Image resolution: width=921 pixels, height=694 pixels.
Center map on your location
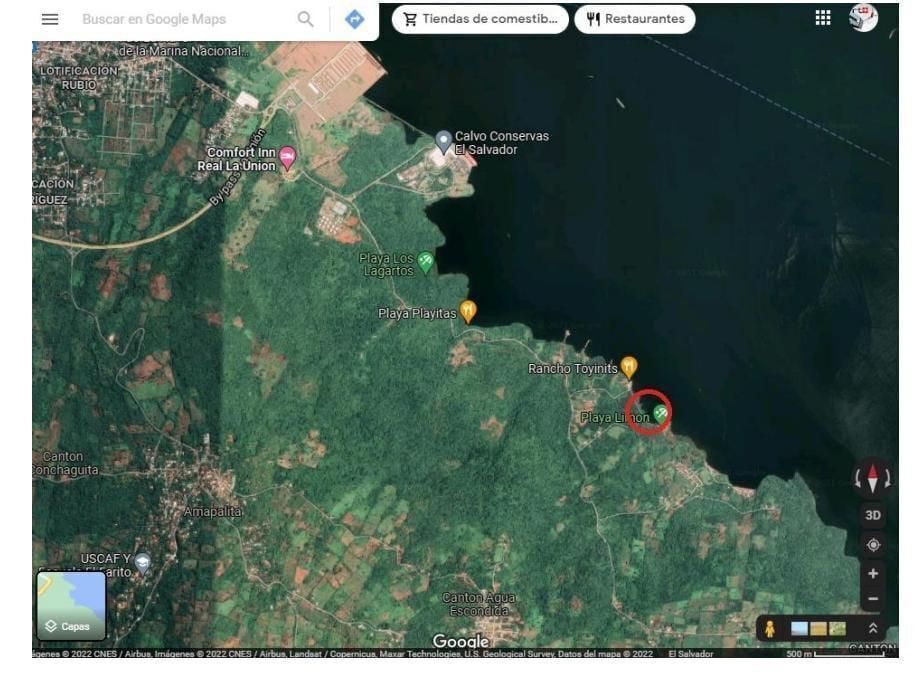pos(873,545)
